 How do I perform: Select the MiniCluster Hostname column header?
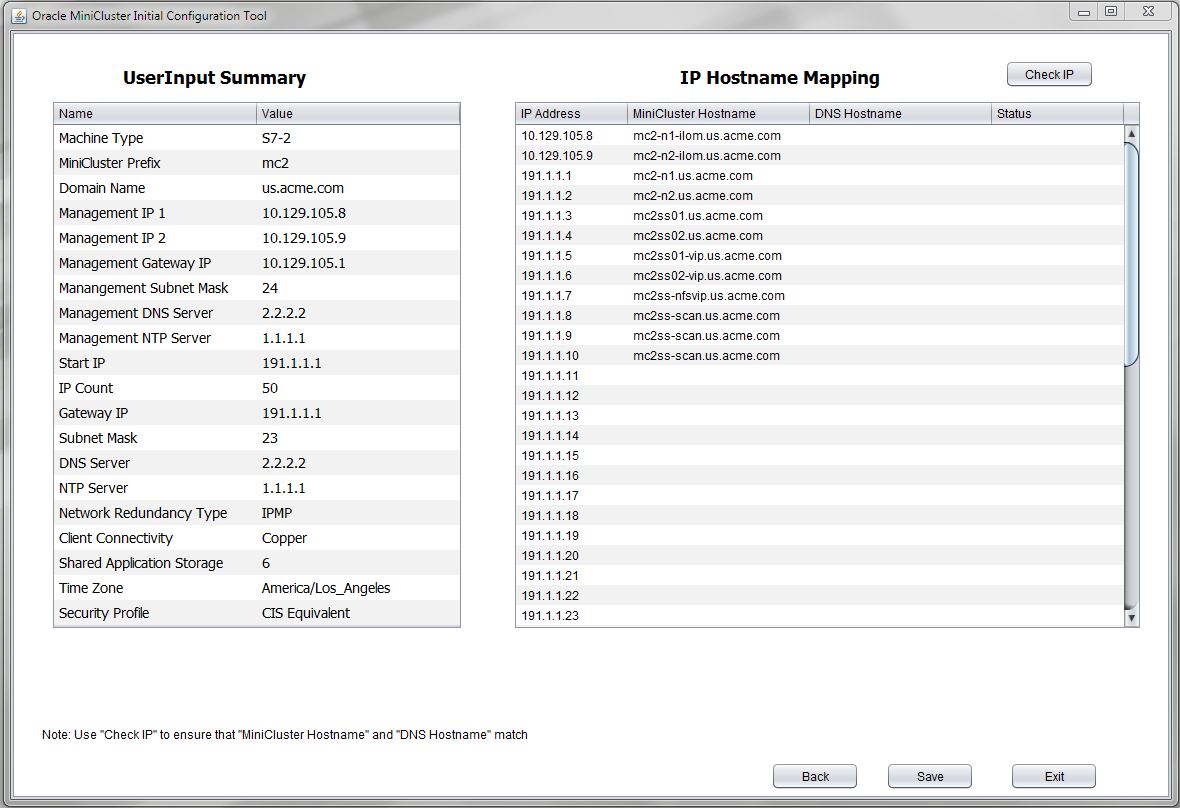(718, 114)
